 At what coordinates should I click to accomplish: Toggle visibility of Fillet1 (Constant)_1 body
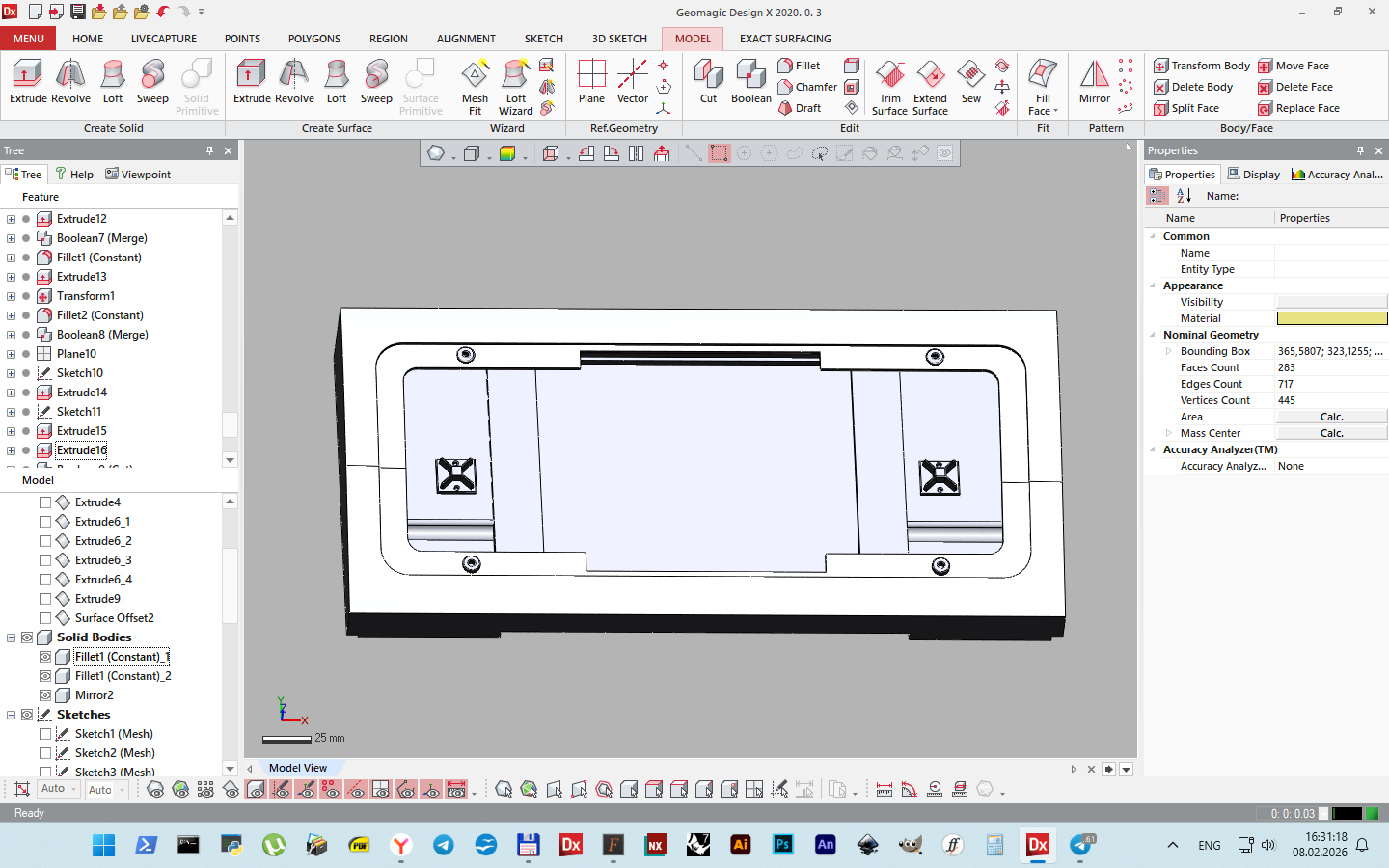[x=45, y=657]
